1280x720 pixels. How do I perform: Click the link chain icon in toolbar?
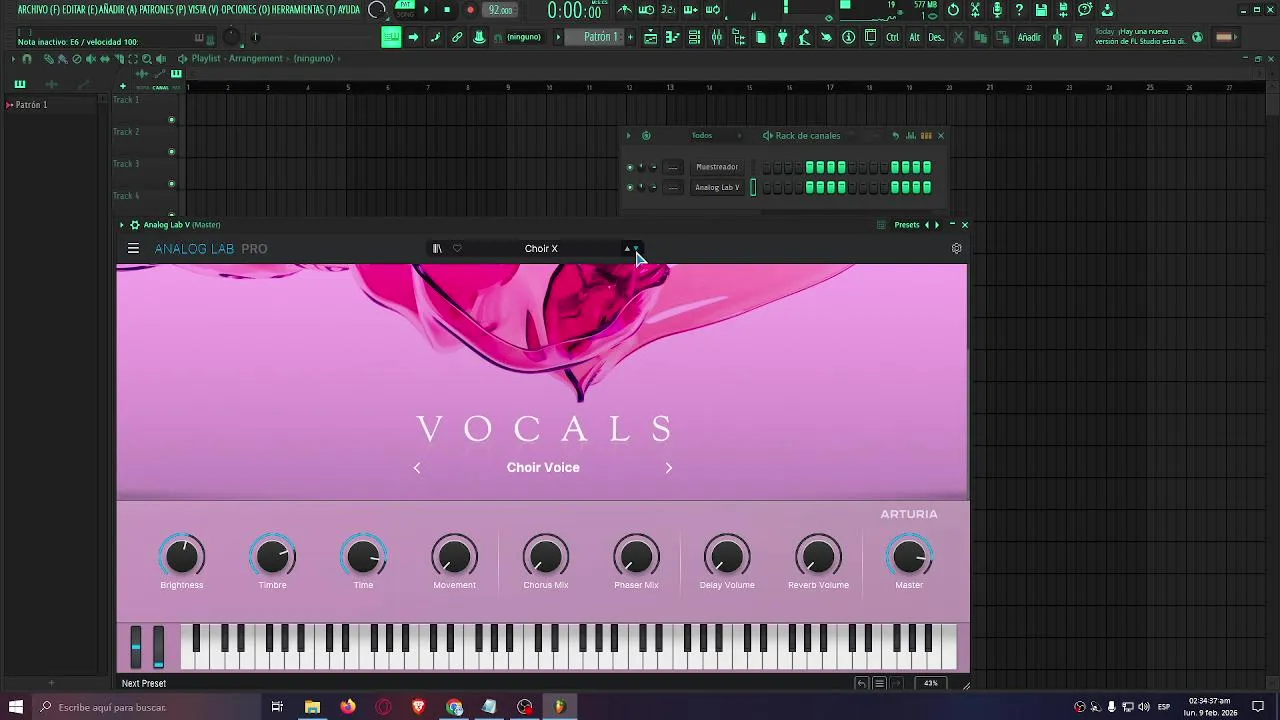coord(457,37)
